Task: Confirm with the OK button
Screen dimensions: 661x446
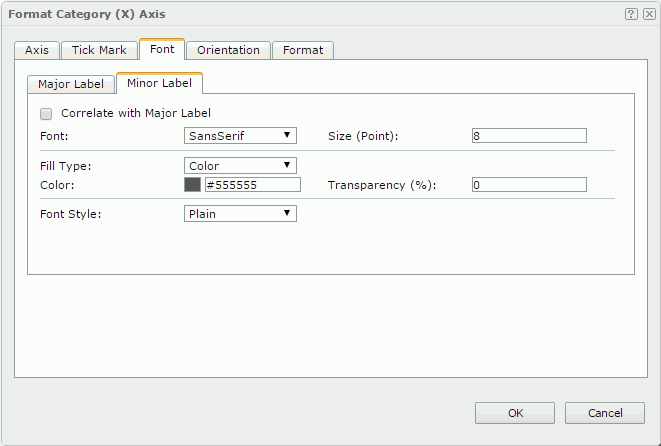Action: 515,413
